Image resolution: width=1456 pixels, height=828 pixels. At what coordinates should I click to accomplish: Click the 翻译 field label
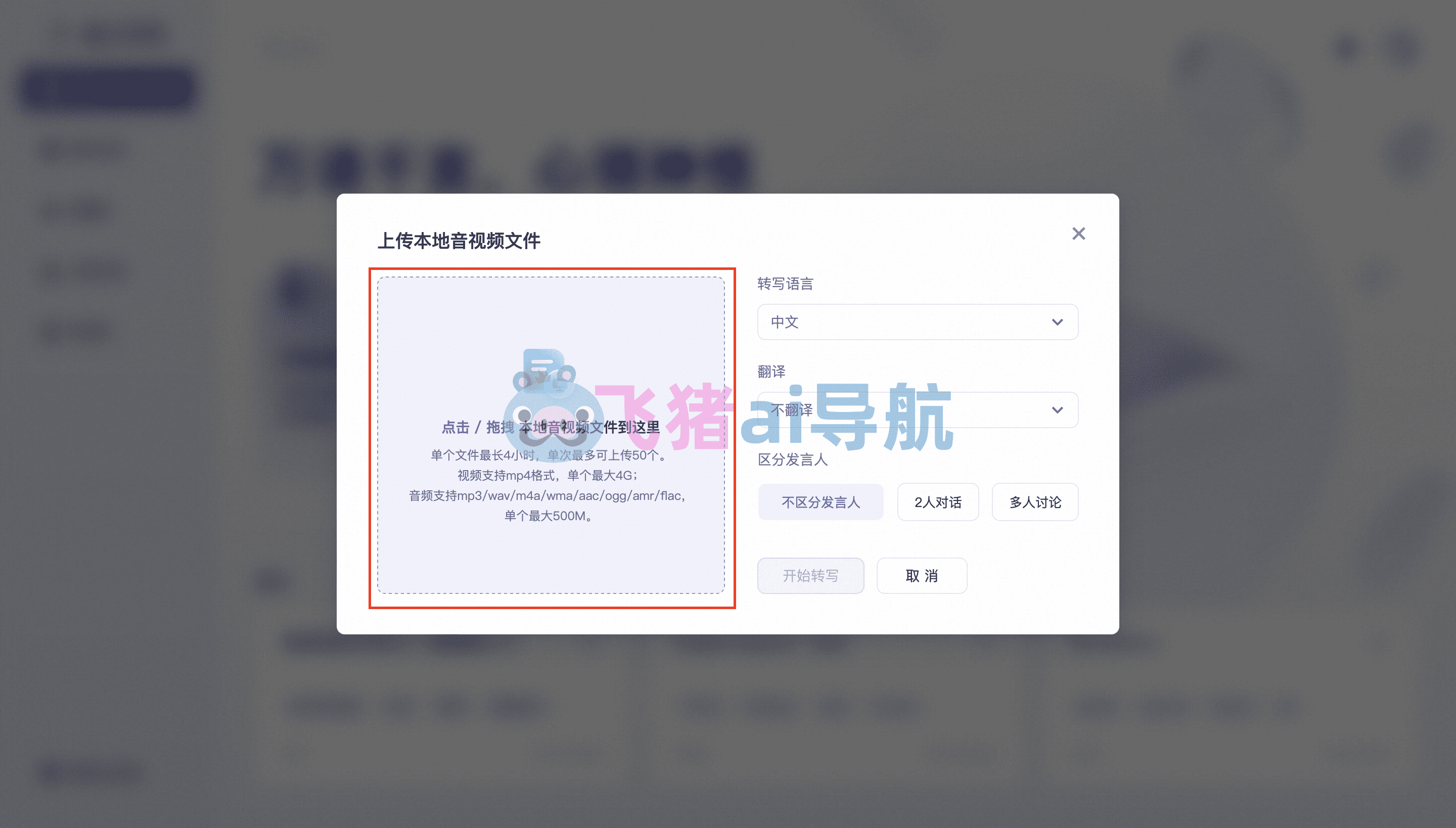[771, 372]
